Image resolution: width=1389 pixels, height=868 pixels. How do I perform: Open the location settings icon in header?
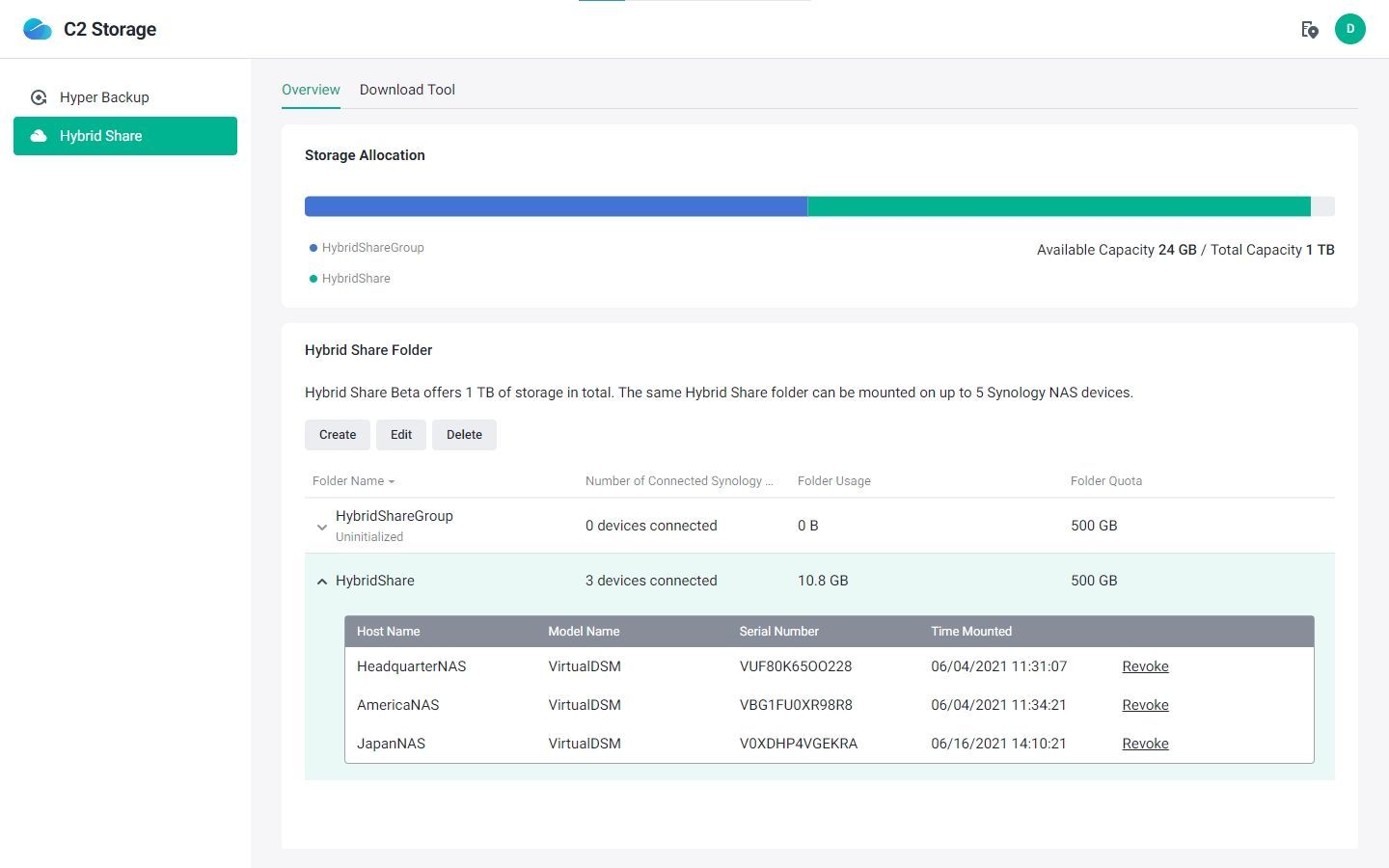point(1309,30)
